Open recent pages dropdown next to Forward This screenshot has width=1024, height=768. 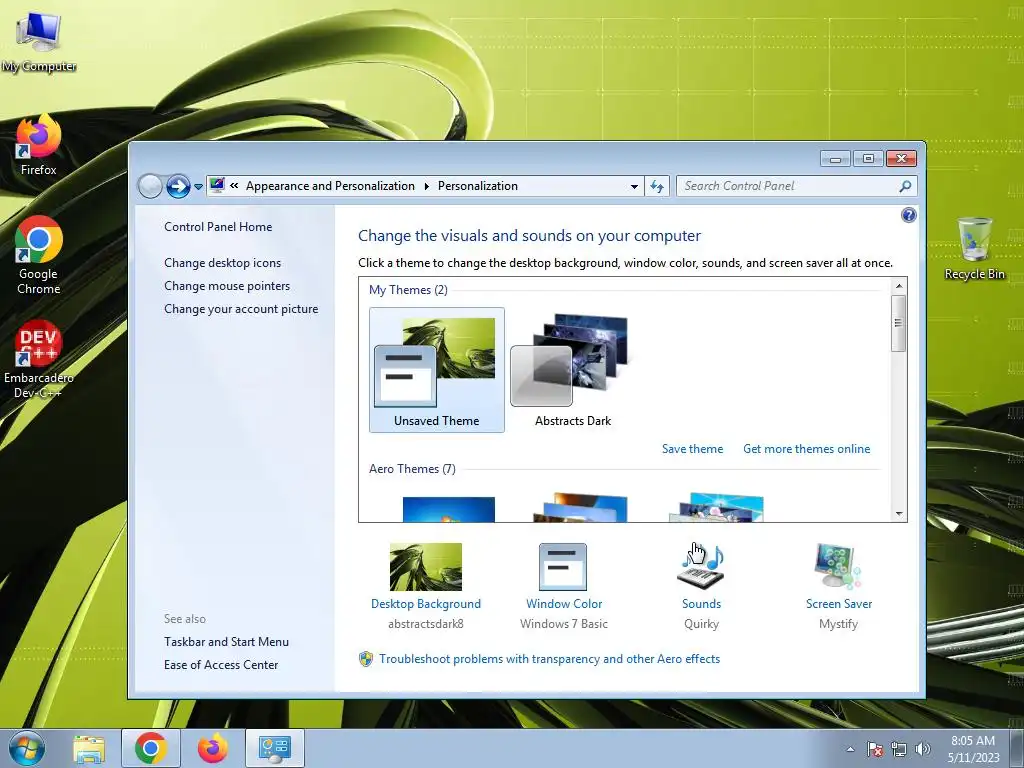pyautogui.click(x=199, y=187)
